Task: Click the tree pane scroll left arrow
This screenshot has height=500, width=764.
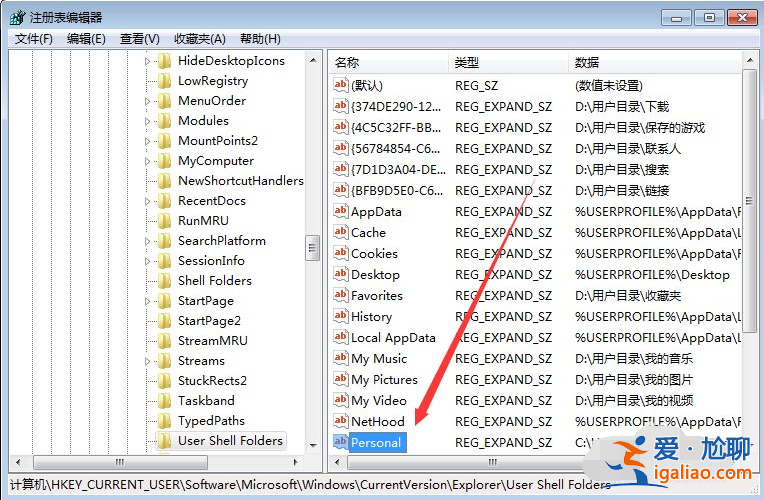Action: (18, 462)
